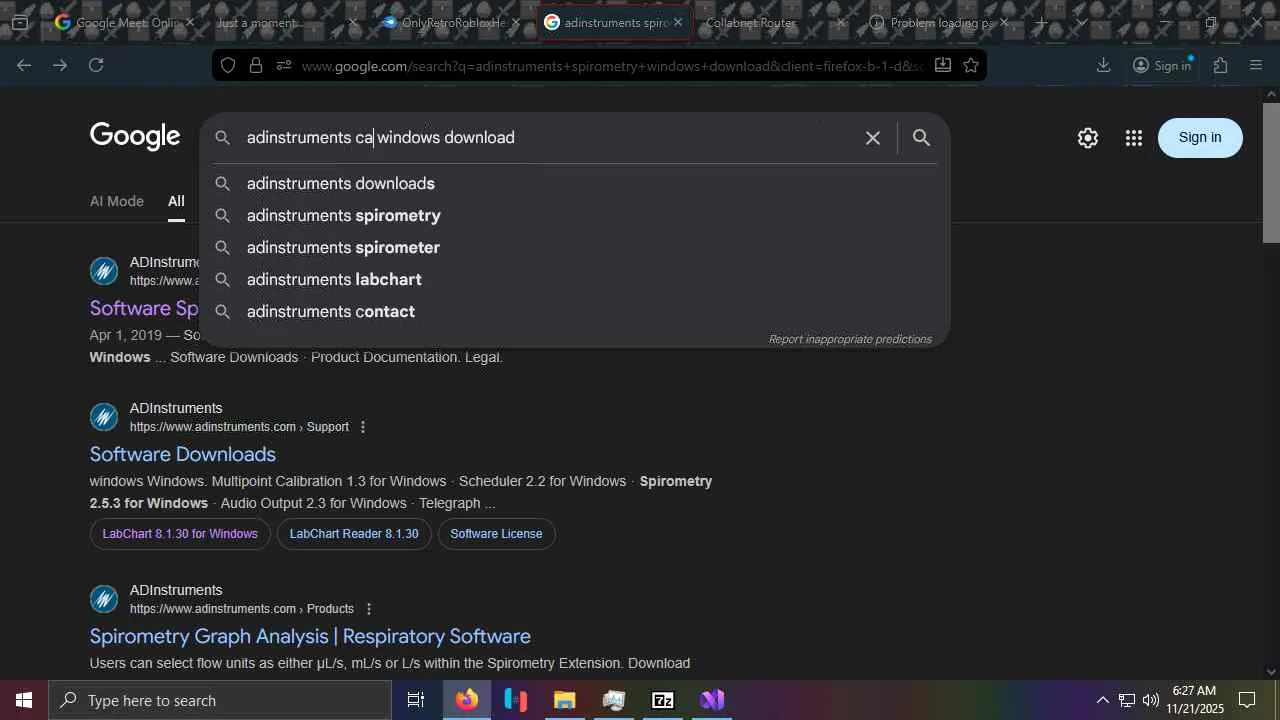Open the volume control in the system tray
This screenshot has width=1280, height=720.
(x=1151, y=700)
